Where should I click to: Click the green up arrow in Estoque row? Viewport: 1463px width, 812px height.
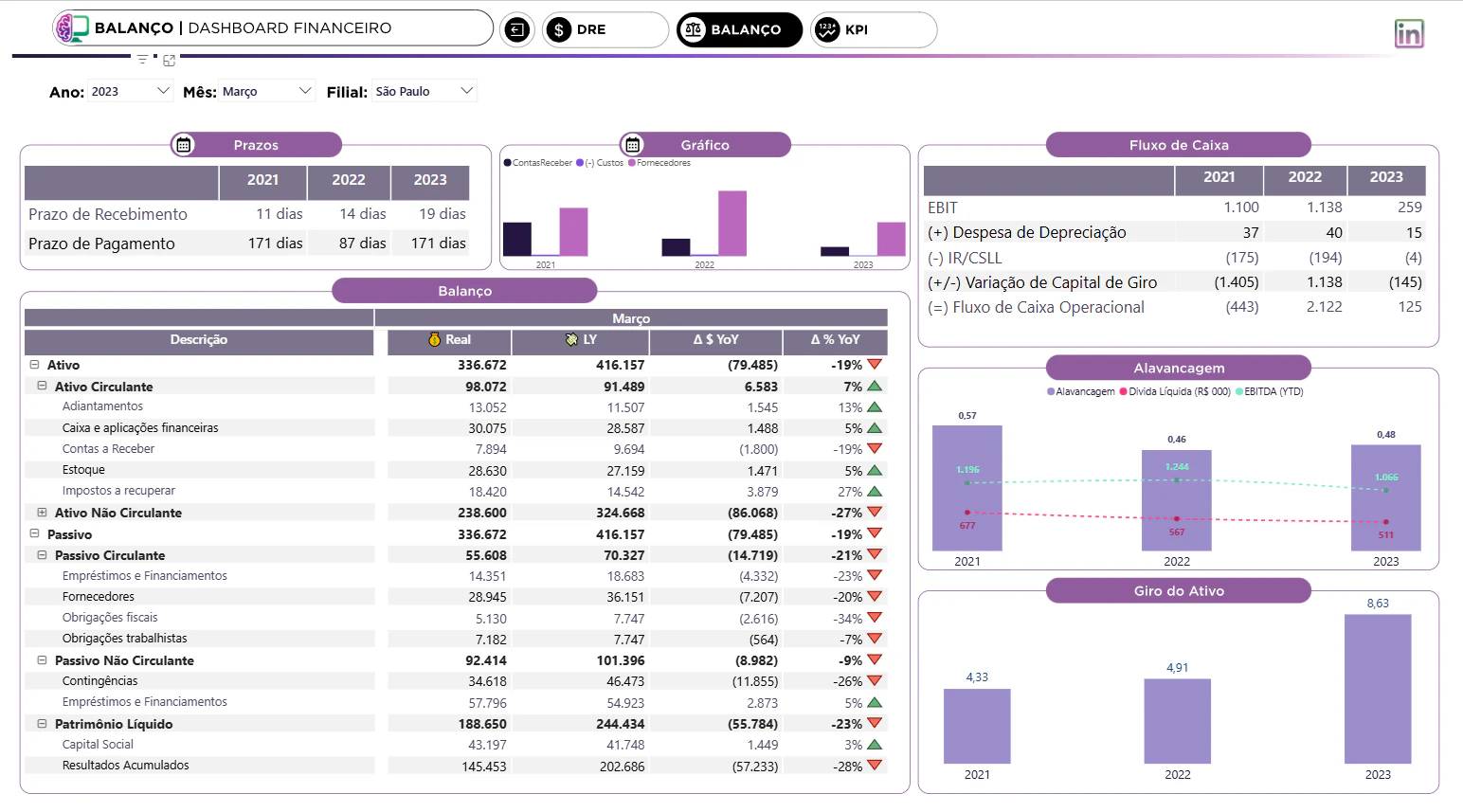(875, 470)
